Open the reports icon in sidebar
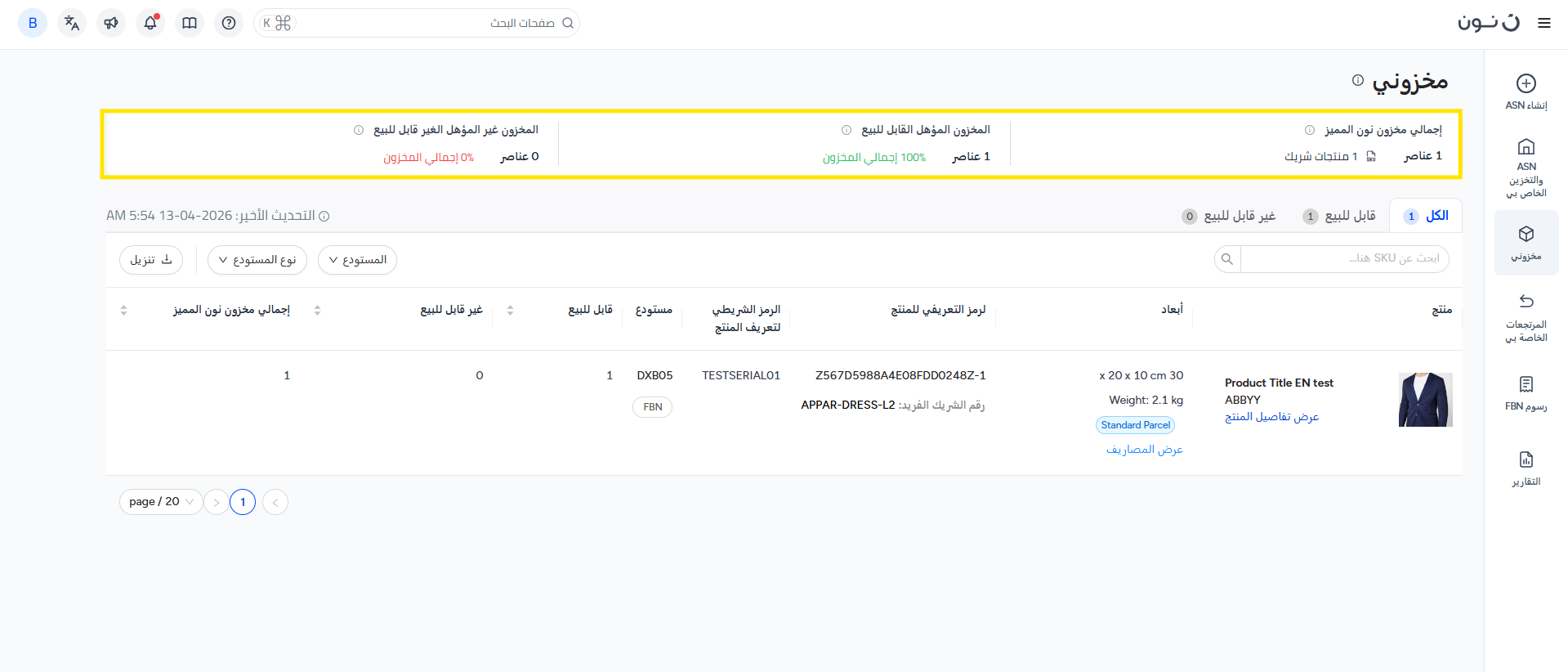Viewport: 1568px width, 672px height. pos(1526,459)
